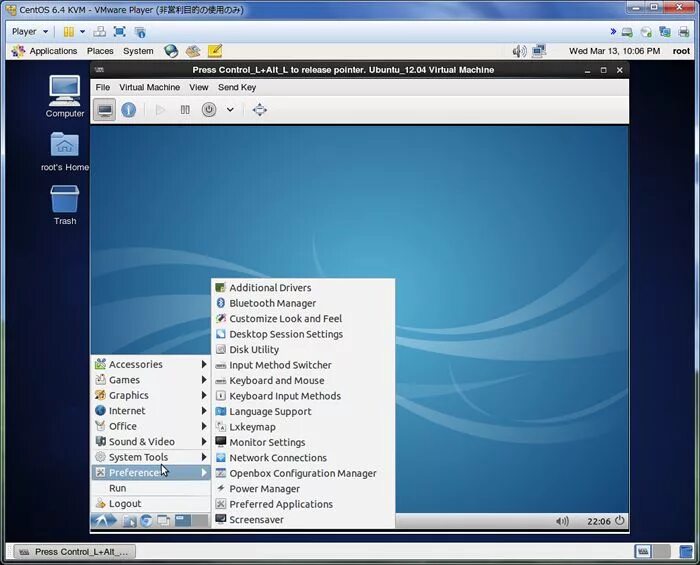Expand Sound & Video submenu
Viewport: 700px width, 565px height.
[151, 442]
